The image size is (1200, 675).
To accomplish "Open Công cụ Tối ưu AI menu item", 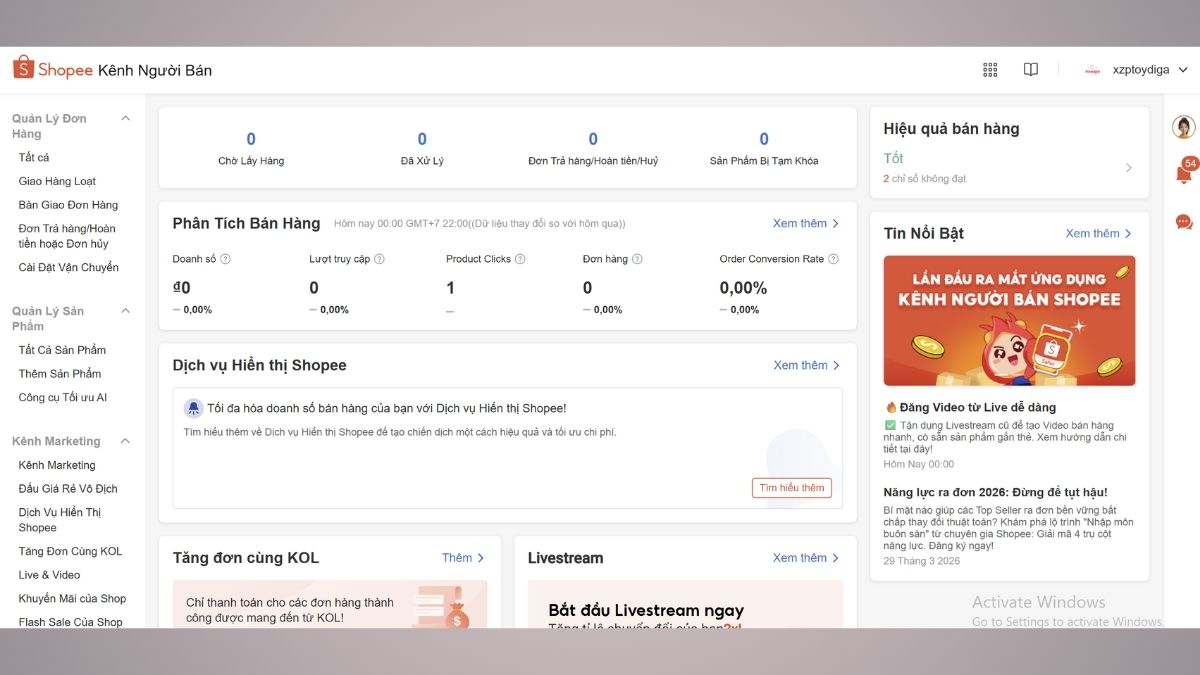I will [63, 397].
